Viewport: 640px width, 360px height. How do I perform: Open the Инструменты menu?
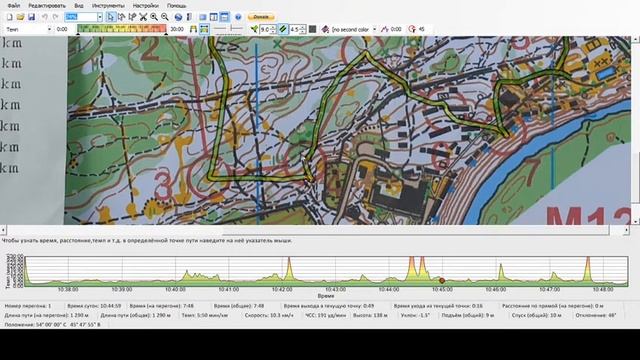(108, 6)
